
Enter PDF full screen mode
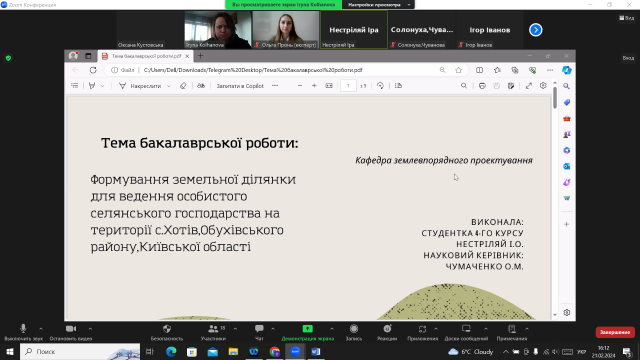[x=529, y=86]
